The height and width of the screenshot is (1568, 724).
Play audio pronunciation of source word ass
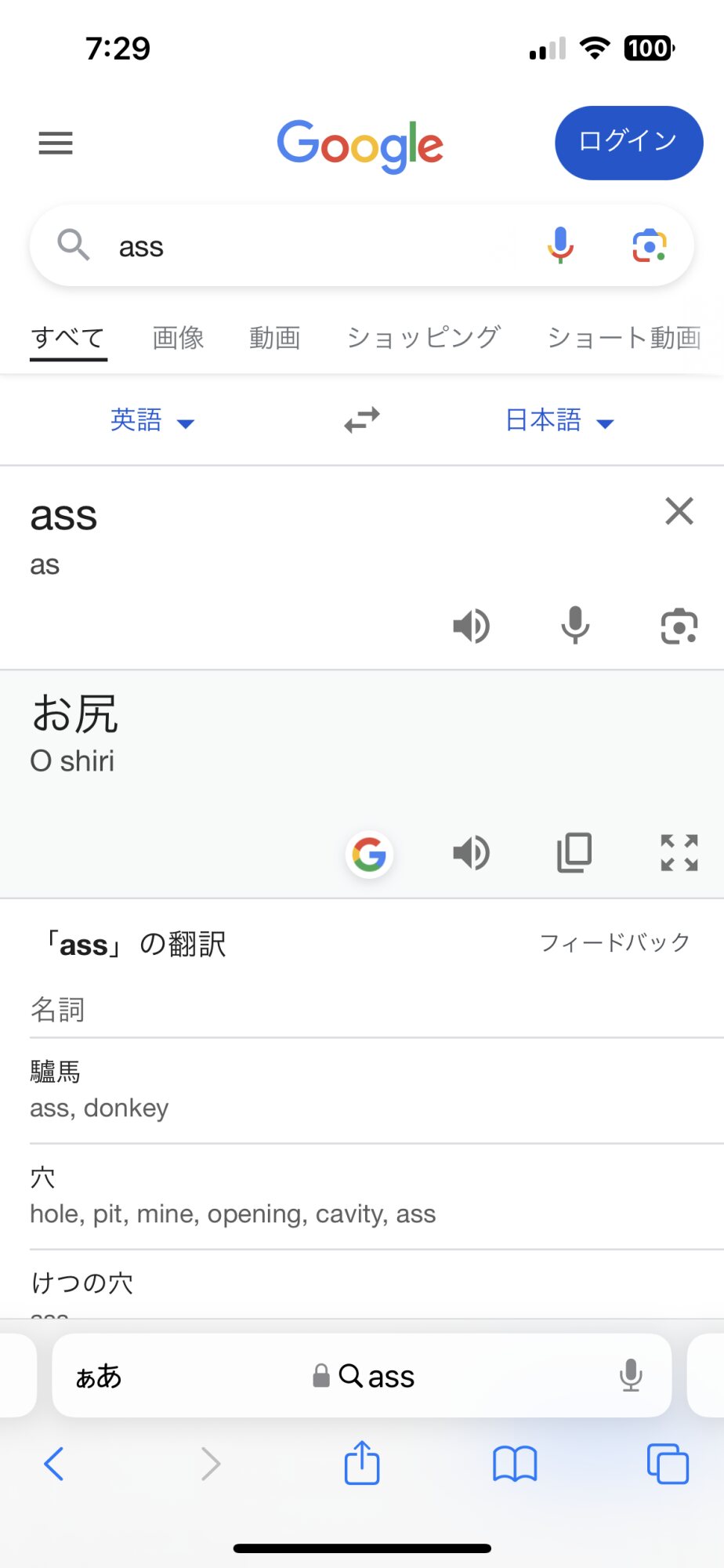[472, 626]
